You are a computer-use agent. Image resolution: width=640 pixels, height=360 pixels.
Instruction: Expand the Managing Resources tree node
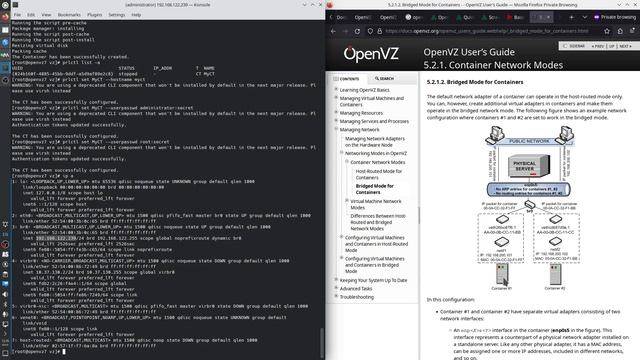click(336, 112)
